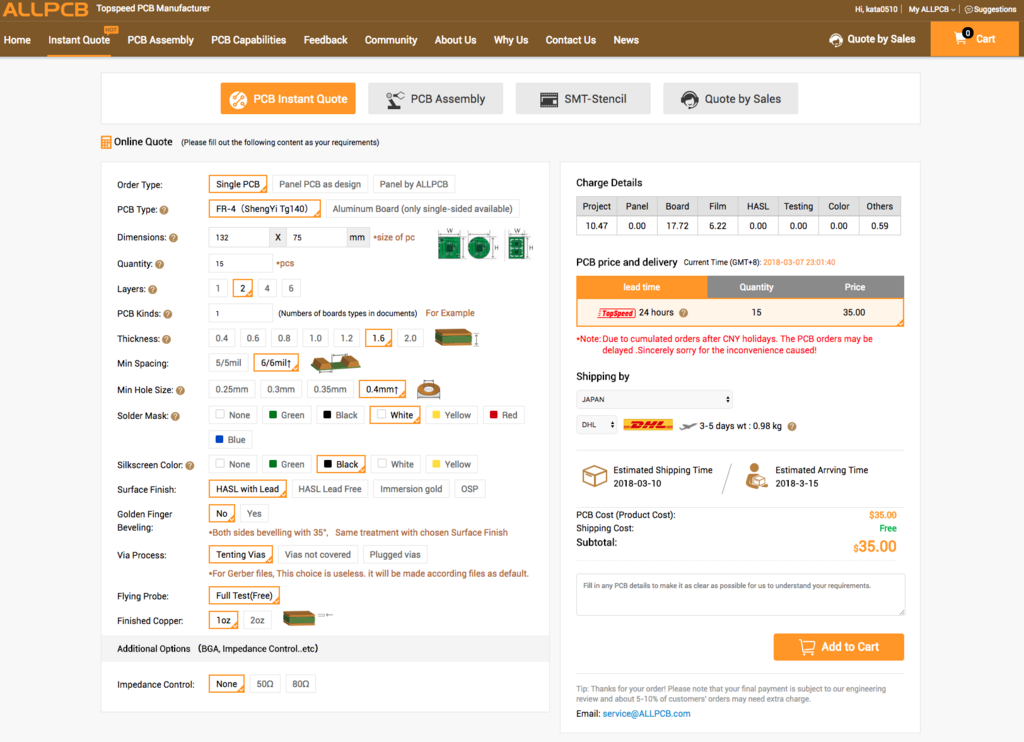Select Green solder mask color
Viewport: 1024px width, 742px height.
pos(287,415)
